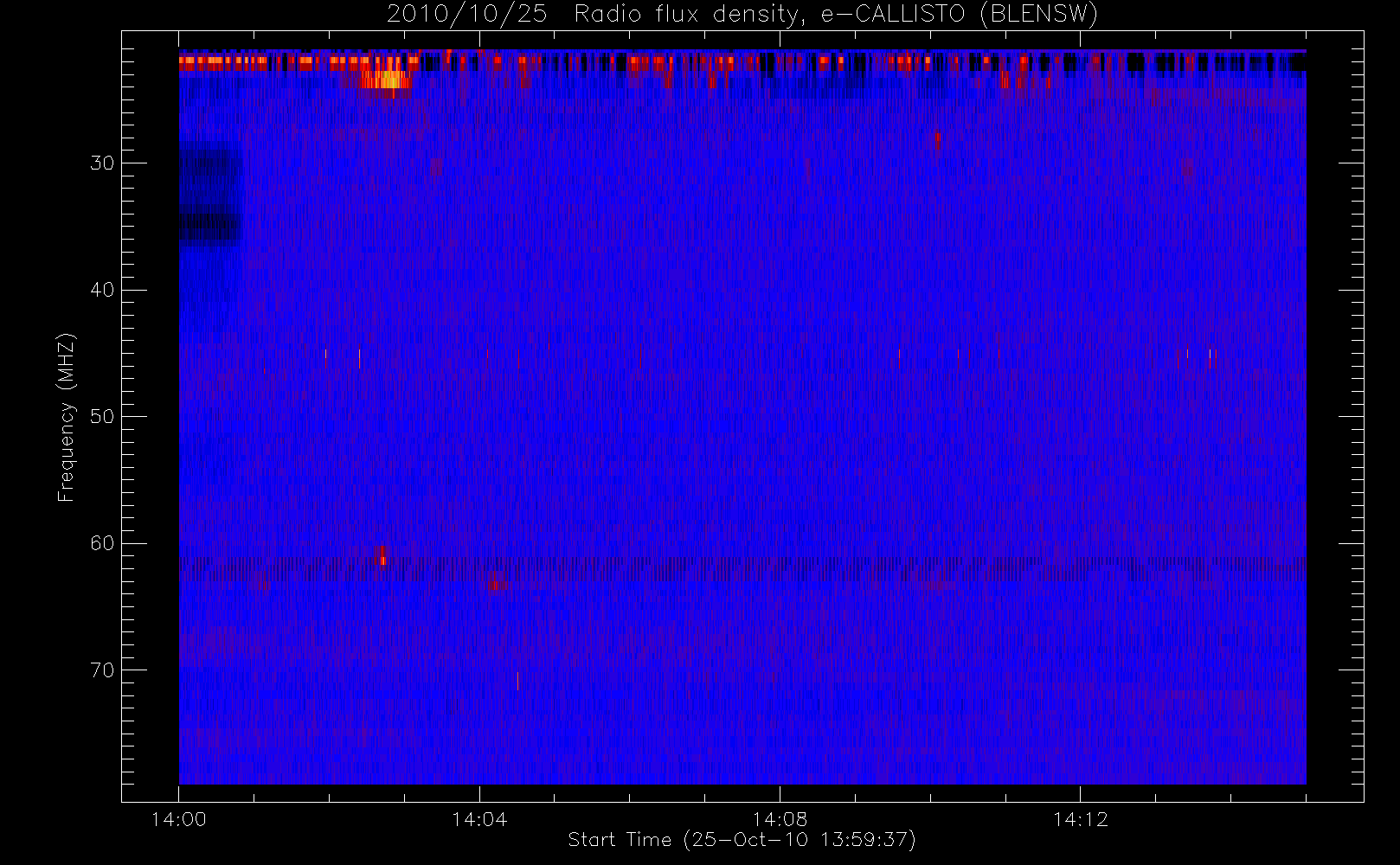
Task: Click the bright yellow burst near 14:03
Action: pyautogui.click(x=385, y=79)
